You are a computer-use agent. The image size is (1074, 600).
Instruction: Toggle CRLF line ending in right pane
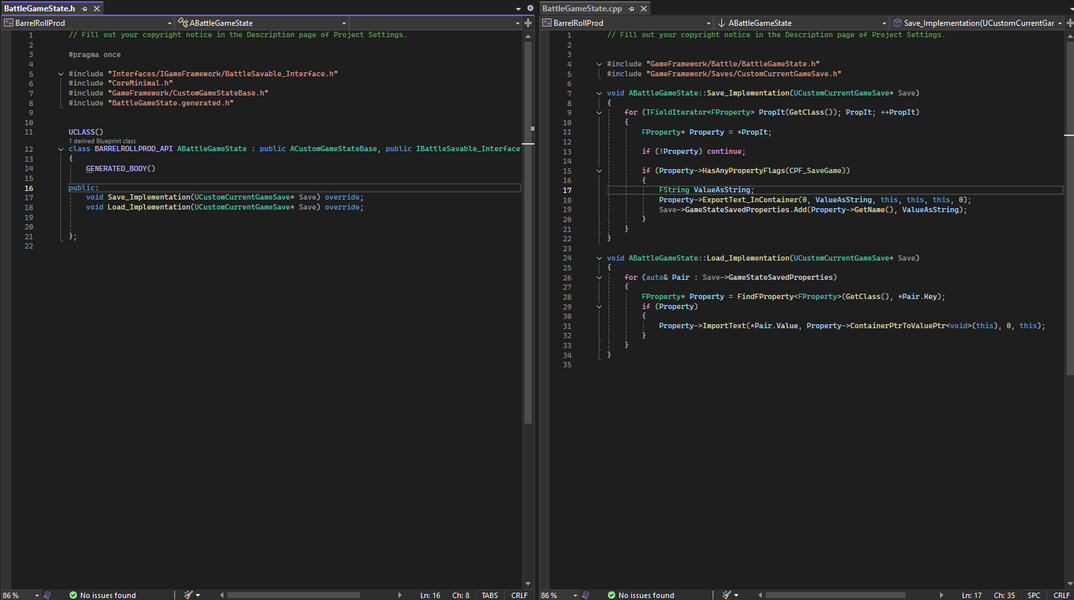click(x=1060, y=595)
